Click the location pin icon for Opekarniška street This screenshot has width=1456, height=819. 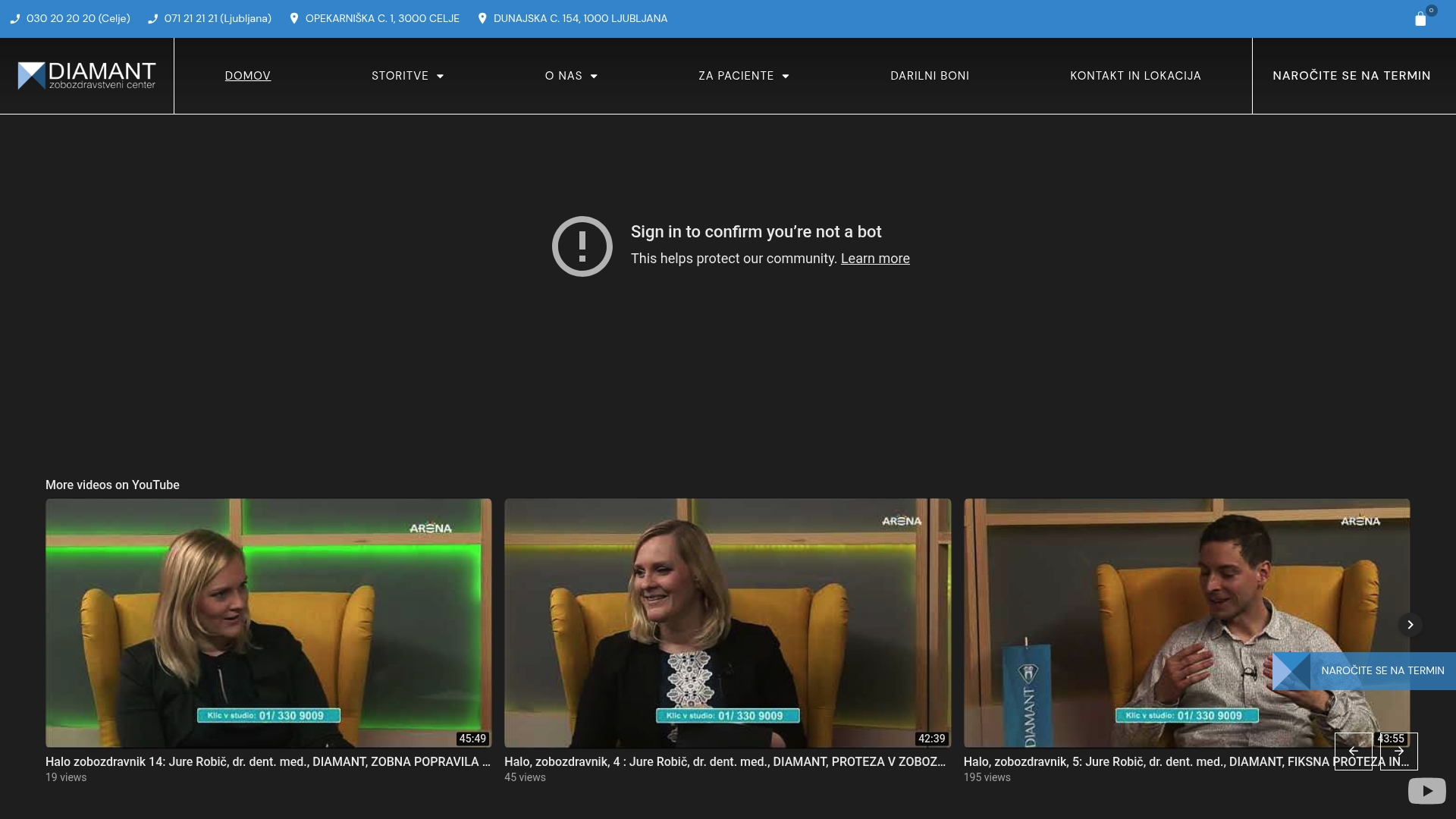click(295, 18)
